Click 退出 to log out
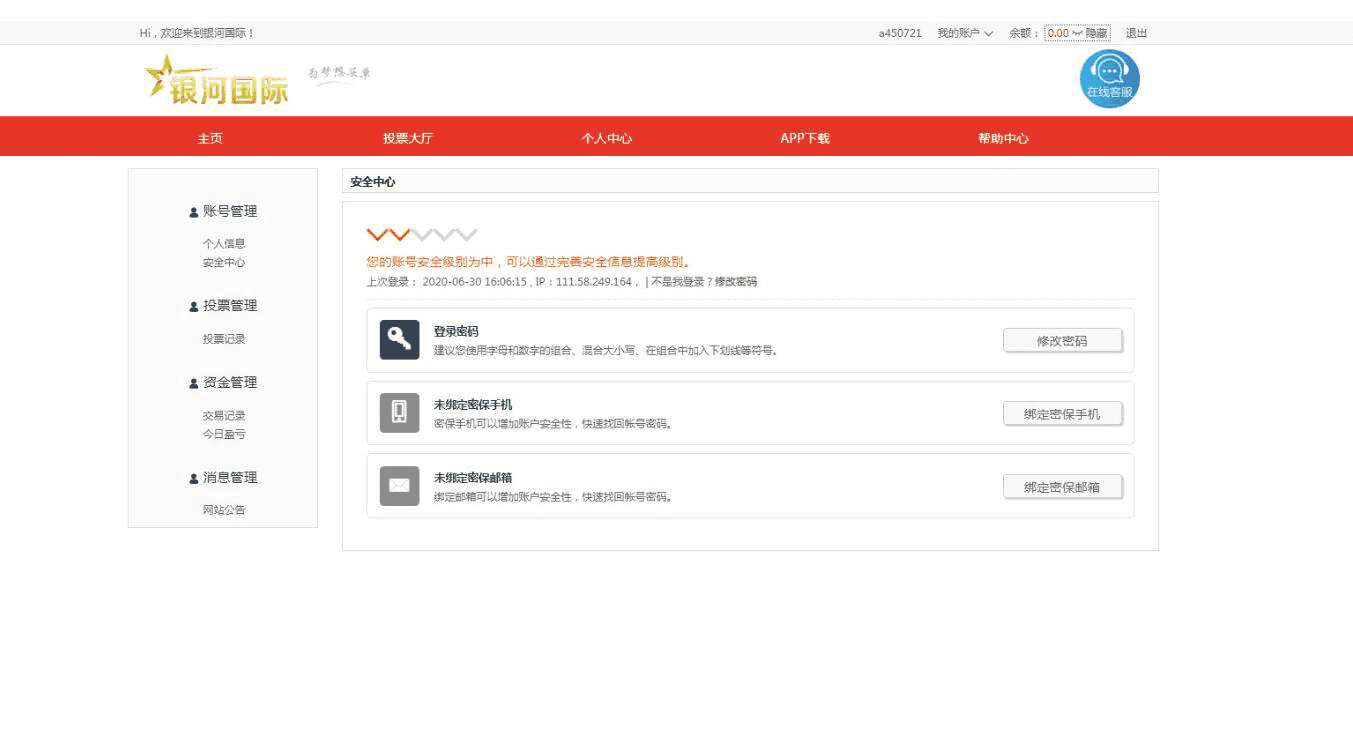Screen dimensions: 1353x742 pos(1136,33)
